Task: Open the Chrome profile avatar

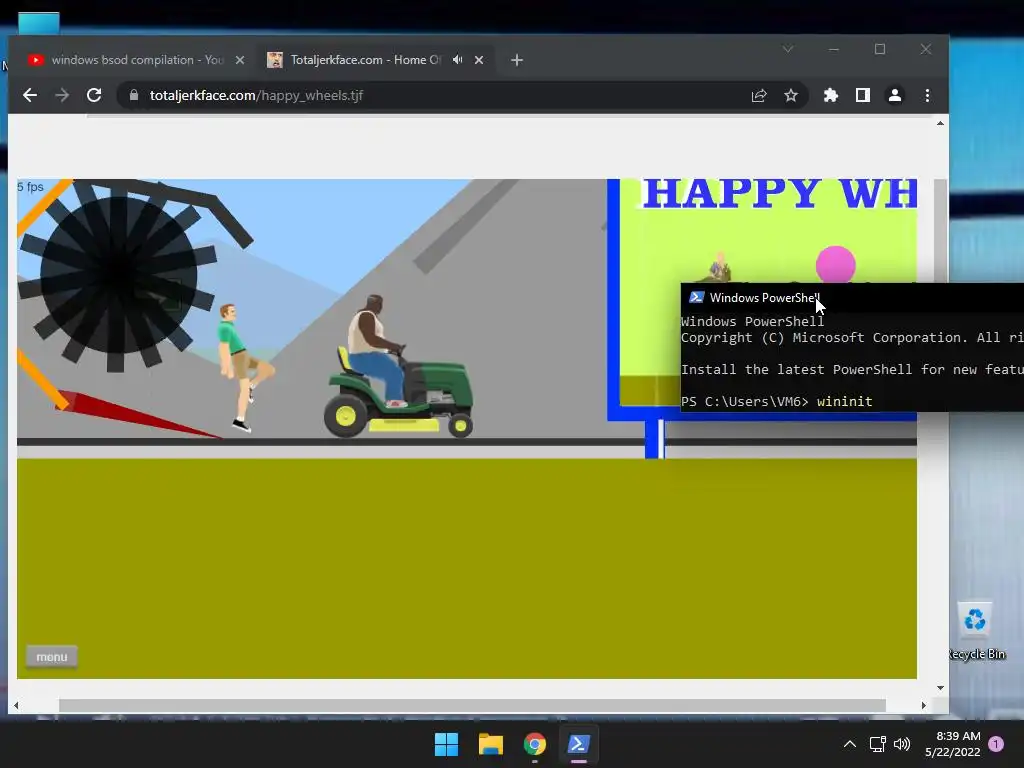Action: click(x=895, y=96)
